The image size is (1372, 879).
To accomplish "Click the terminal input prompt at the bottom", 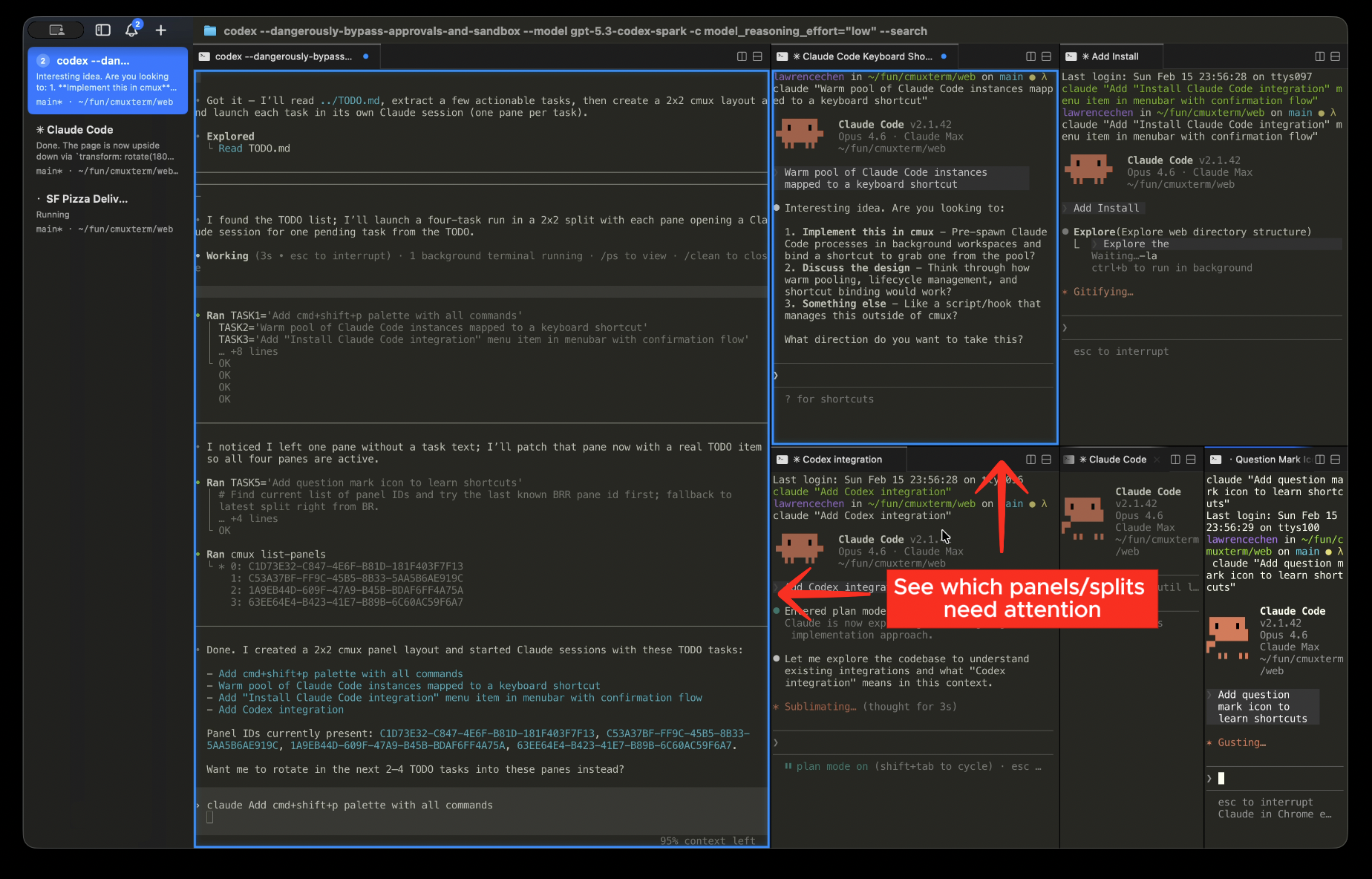I will click(x=481, y=809).
